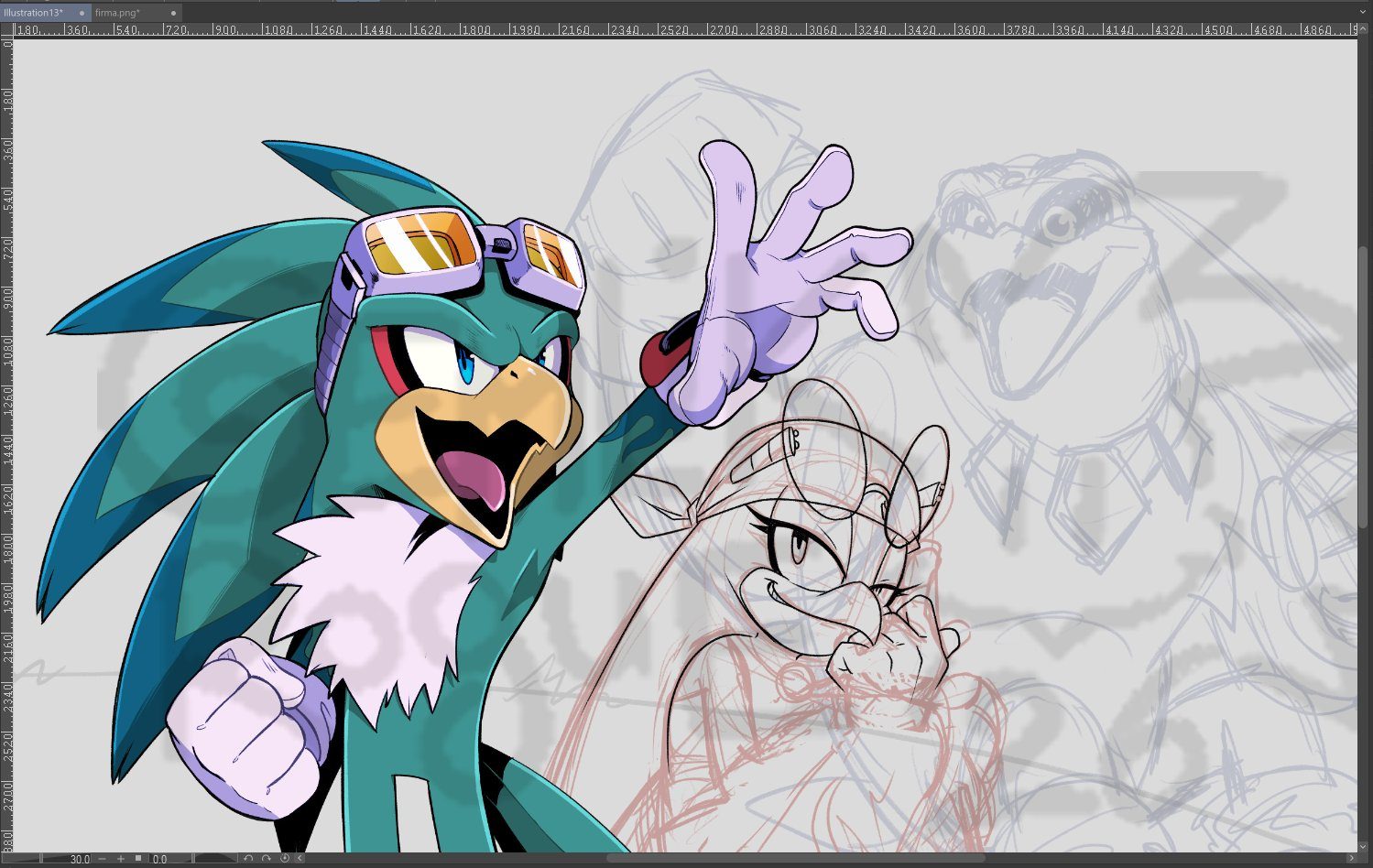
Task: Select the 30.0 zoom percentage field
Action: [80, 859]
